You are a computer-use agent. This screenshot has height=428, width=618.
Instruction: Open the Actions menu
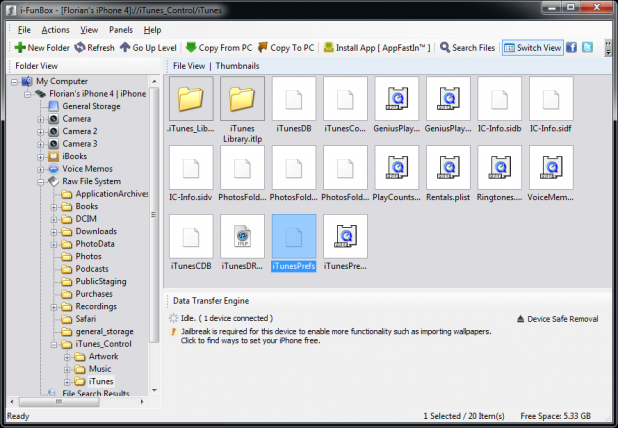(x=55, y=30)
